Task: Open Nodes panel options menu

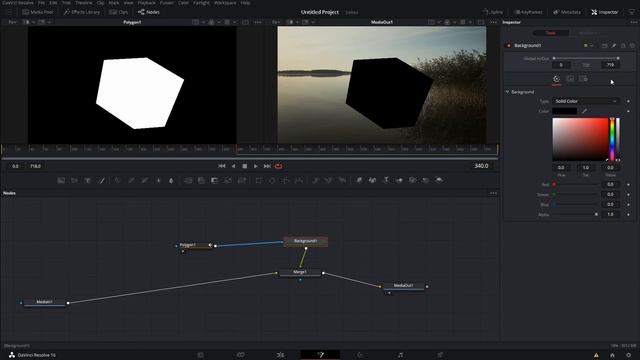Action: [493, 193]
